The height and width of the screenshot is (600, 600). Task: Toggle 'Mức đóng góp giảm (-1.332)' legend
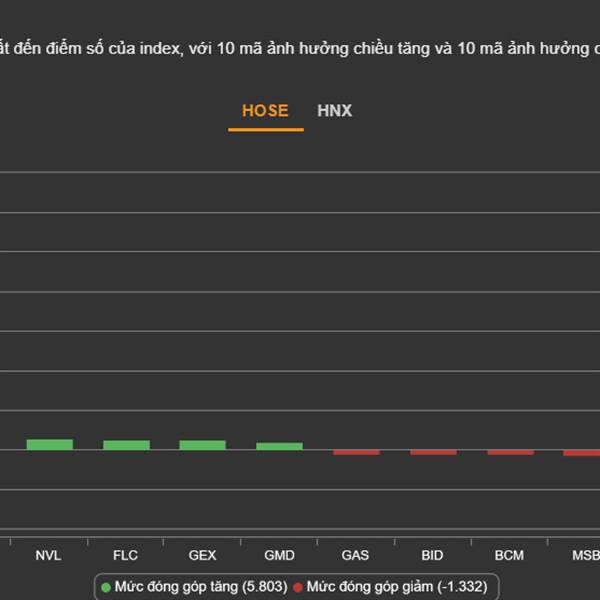390,587
